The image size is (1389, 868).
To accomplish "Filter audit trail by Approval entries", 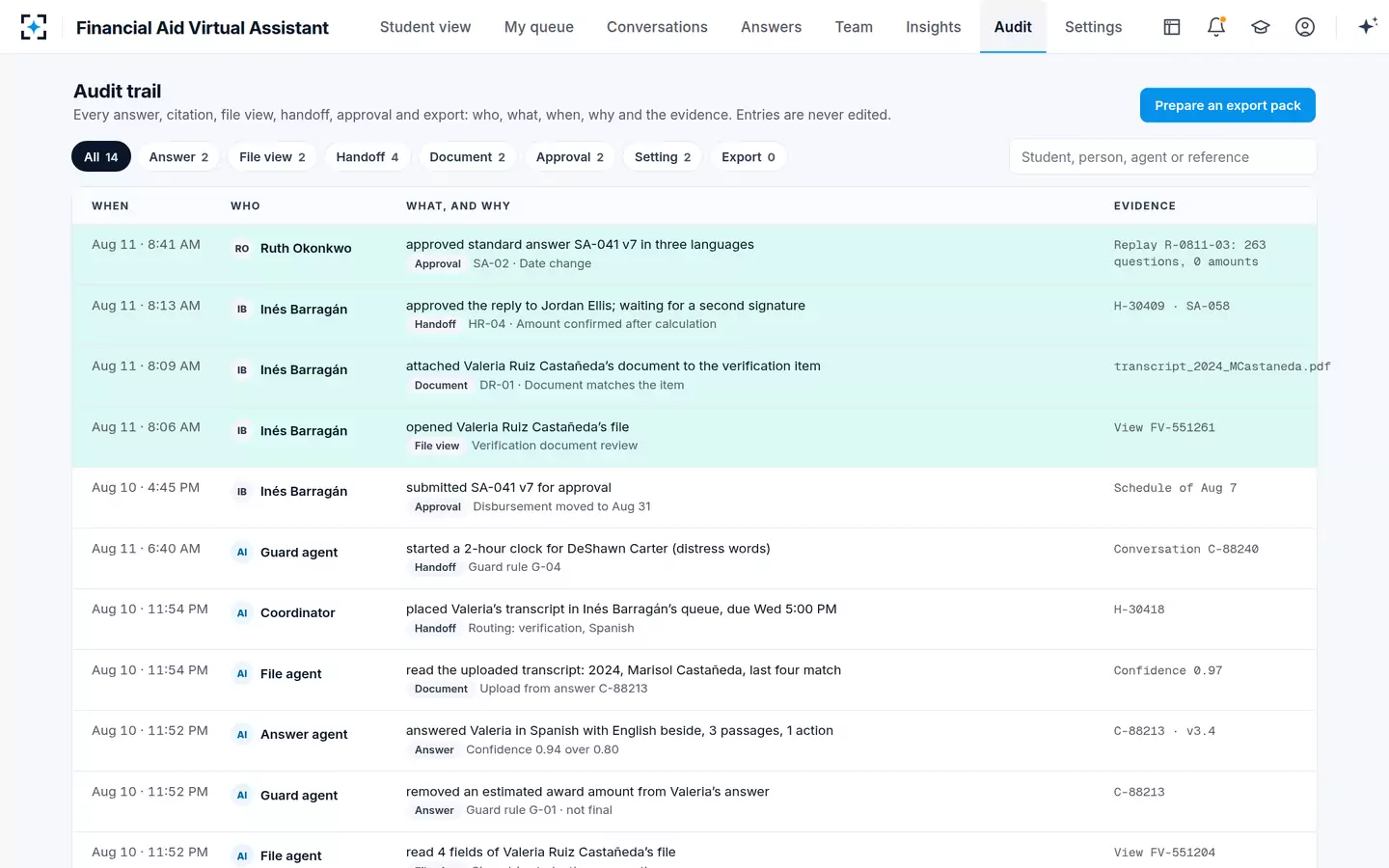I will tap(570, 157).
